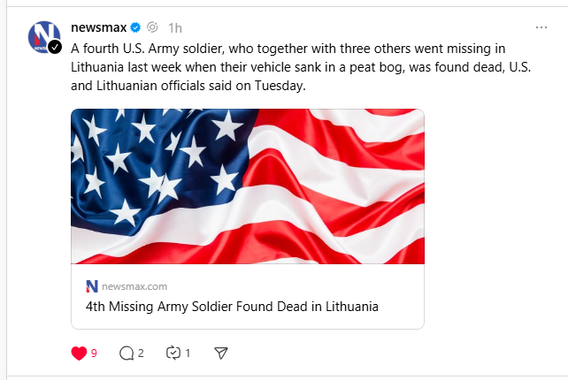Click the small Newsmax N favicon
This screenshot has width=568, height=380.
(92, 286)
